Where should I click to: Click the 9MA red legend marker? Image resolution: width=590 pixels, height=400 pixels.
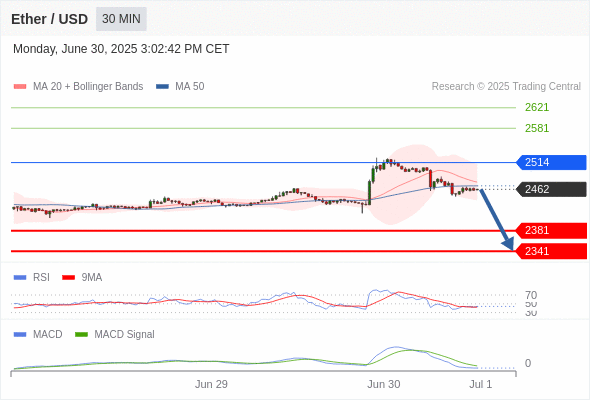coord(68,278)
